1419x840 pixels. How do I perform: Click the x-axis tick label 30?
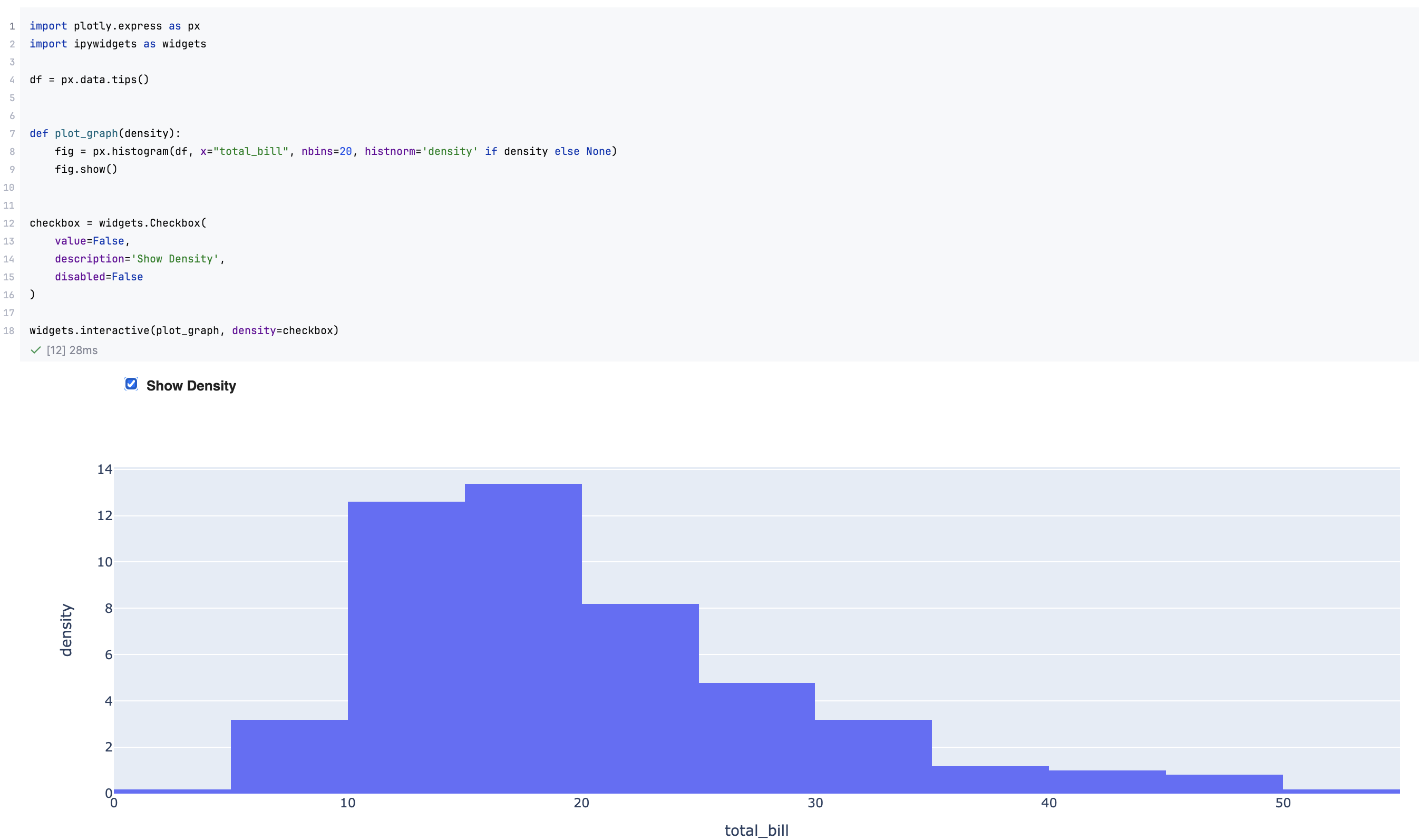815,803
